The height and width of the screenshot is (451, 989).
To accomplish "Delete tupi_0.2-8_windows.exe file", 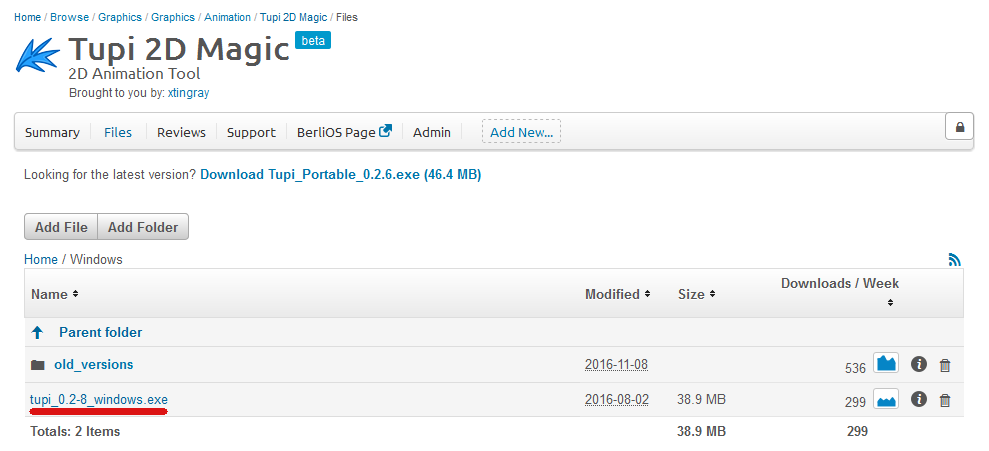I will [x=945, y=401].
